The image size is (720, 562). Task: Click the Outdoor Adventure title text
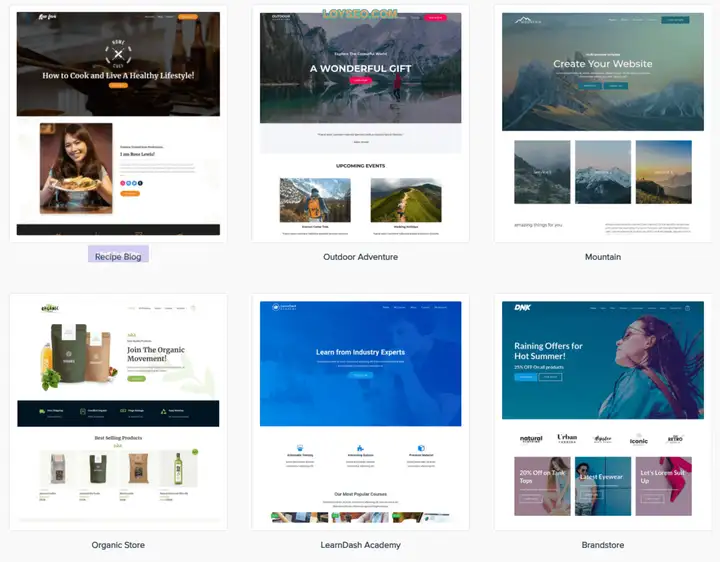point(360,257)
